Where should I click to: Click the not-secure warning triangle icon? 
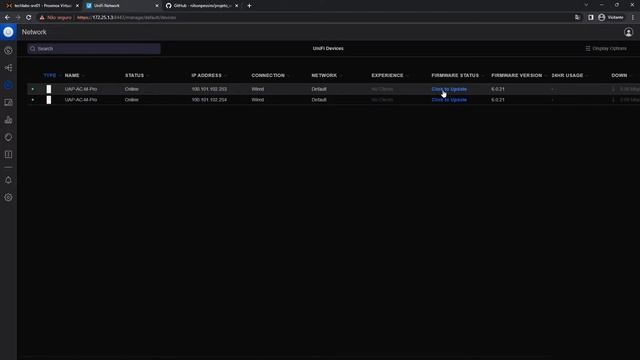[x=42, y=18]
